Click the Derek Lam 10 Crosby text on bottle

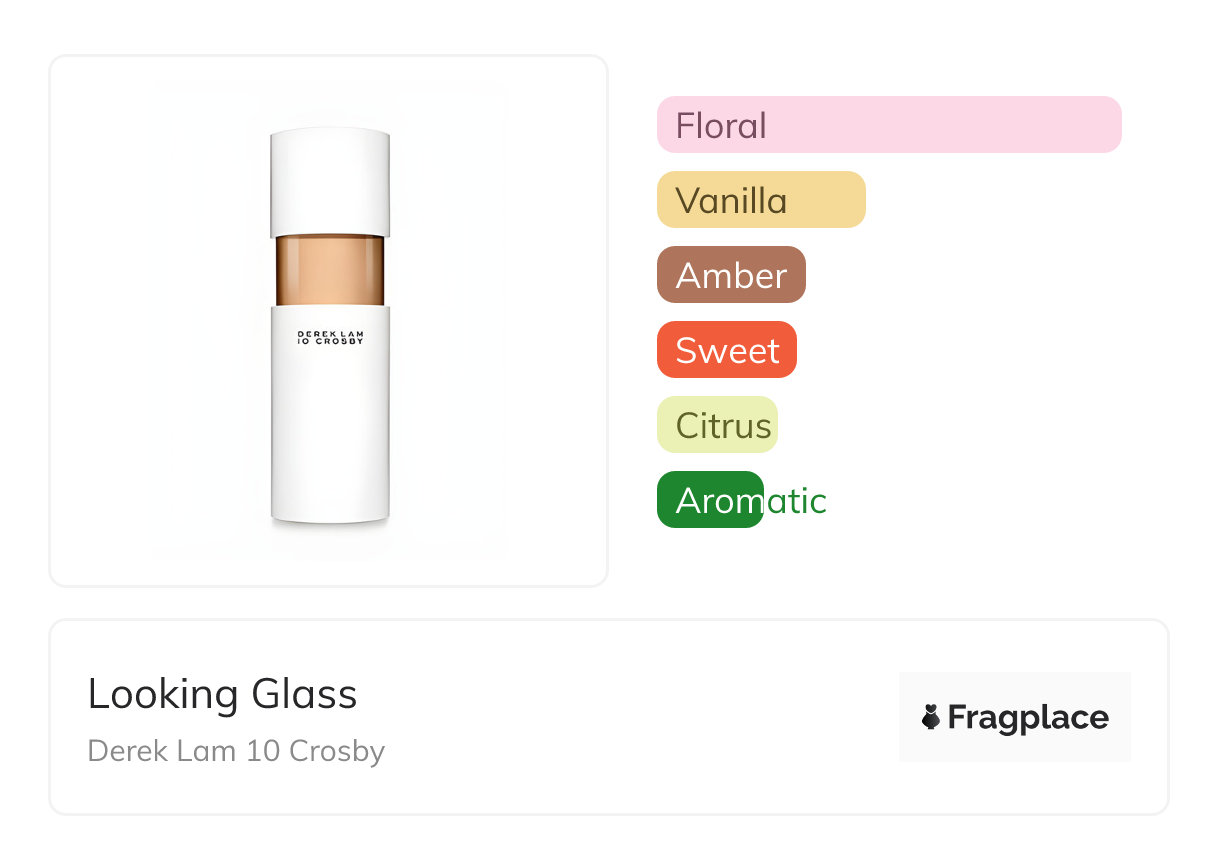pos(330,337)
